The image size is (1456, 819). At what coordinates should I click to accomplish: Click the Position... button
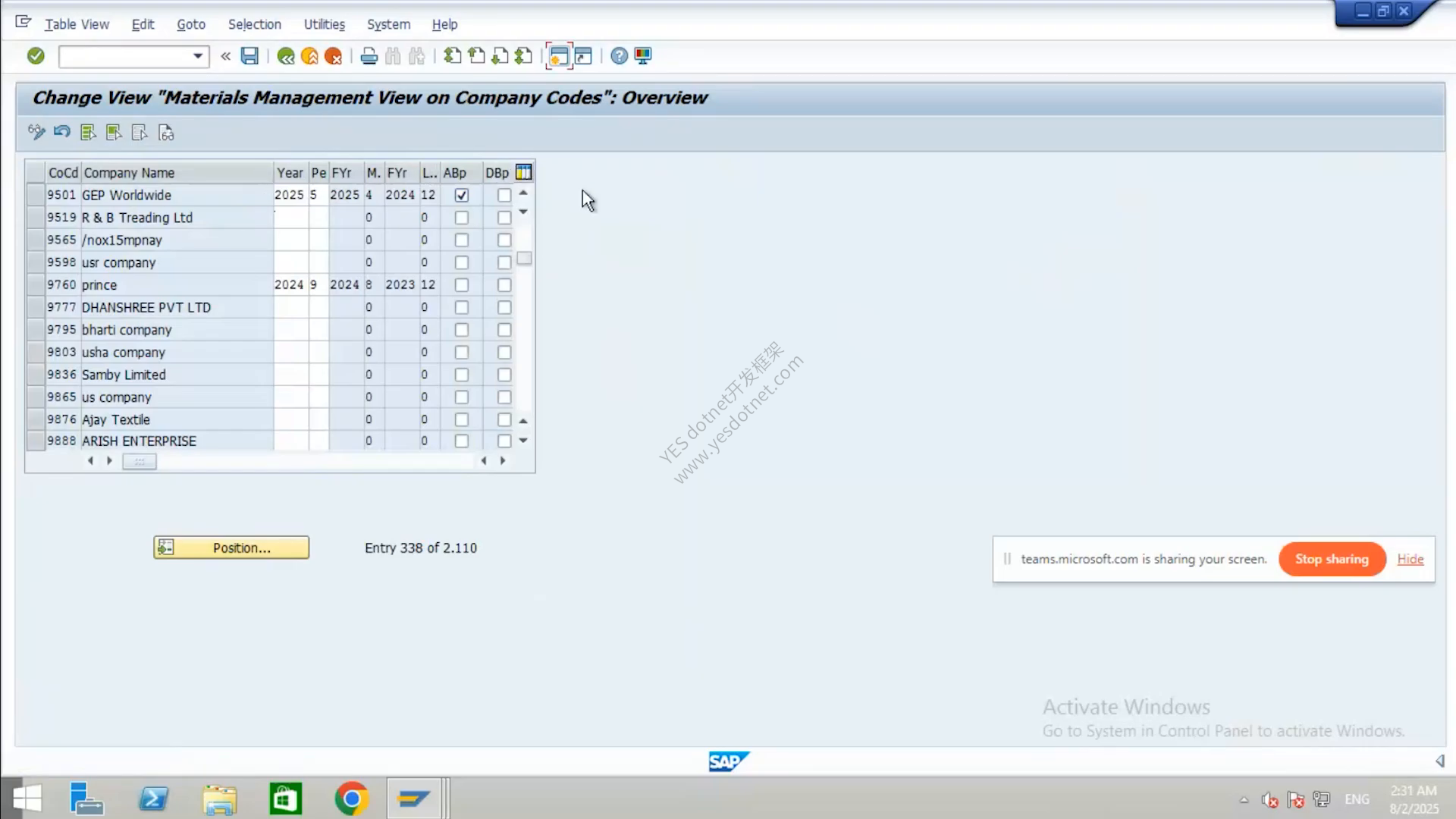pyautogui.click(x=231, y=548)
